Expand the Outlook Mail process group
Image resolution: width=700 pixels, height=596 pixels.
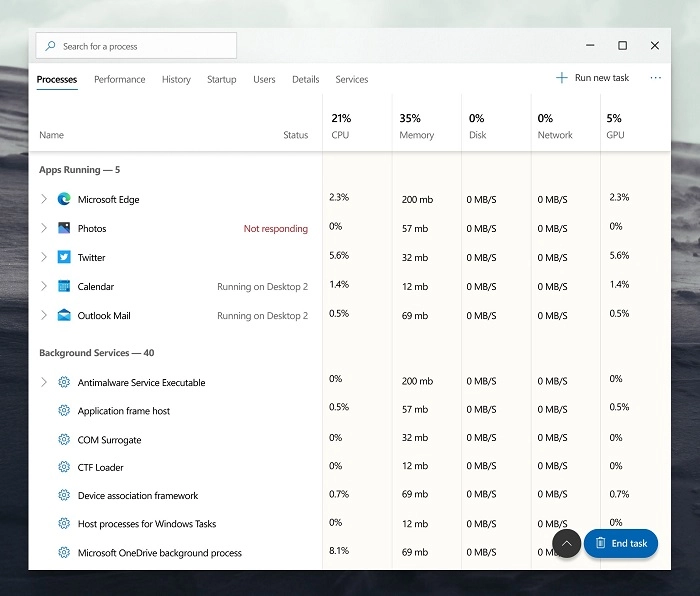pos(43,315)
